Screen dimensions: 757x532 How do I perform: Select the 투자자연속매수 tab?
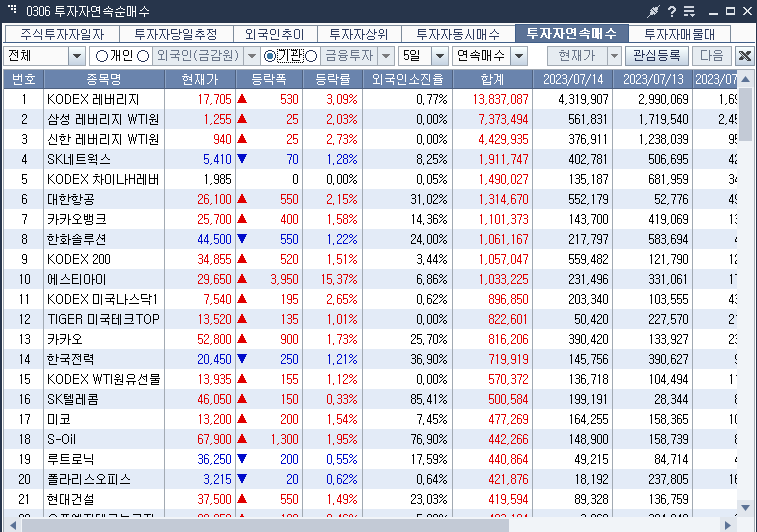pyautogui.click(x=572, y=33)
